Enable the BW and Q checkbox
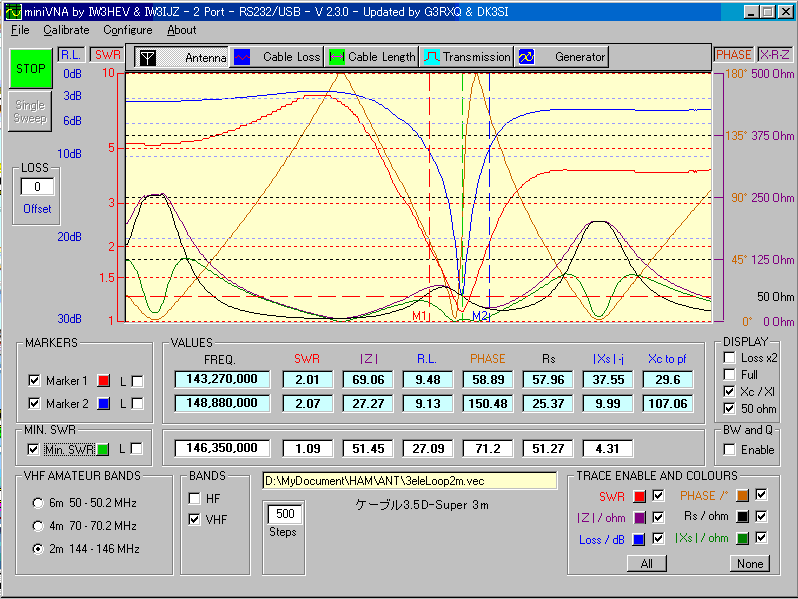798x599 pixels. point(730,450)
